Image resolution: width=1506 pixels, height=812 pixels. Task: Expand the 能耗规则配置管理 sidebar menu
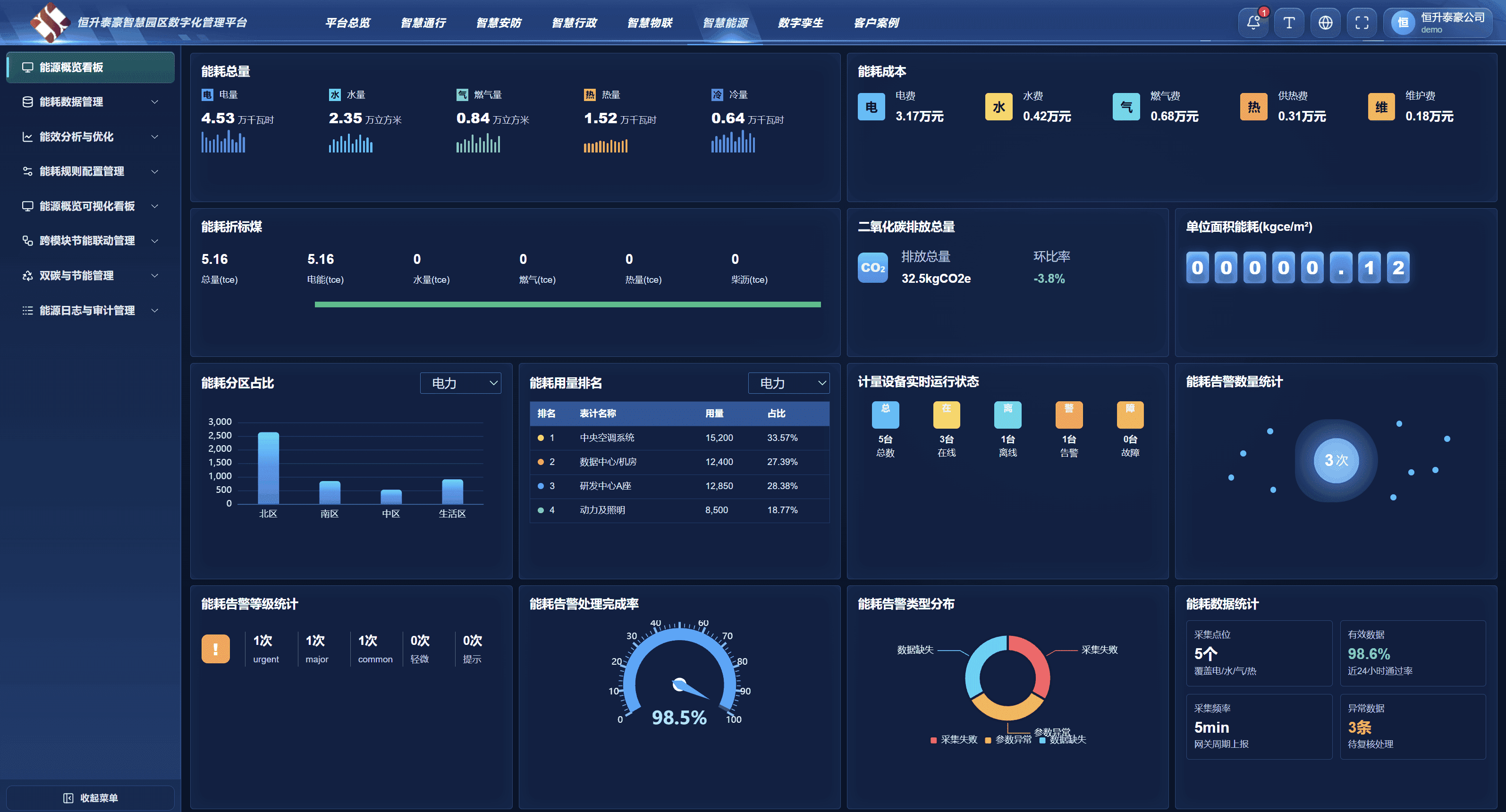pyautogui.click(x=90, y=171)
